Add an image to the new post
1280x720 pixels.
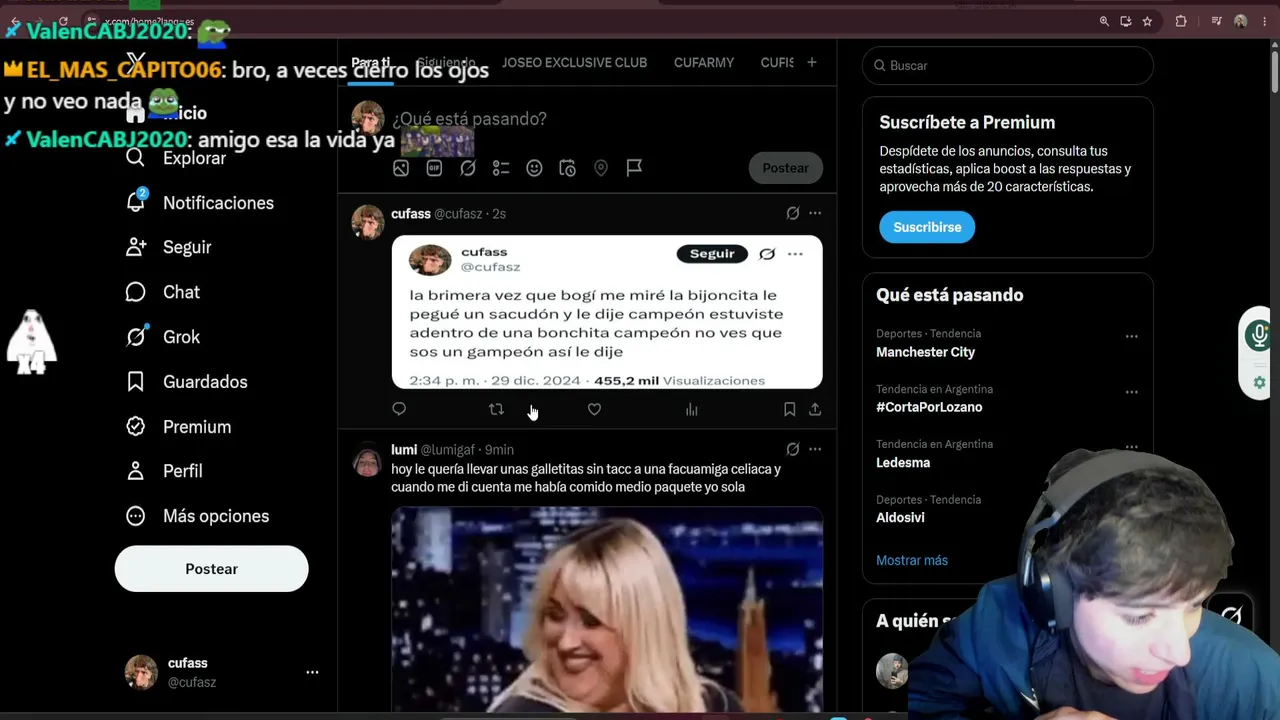pyautogui.click(x=401, y=168)
